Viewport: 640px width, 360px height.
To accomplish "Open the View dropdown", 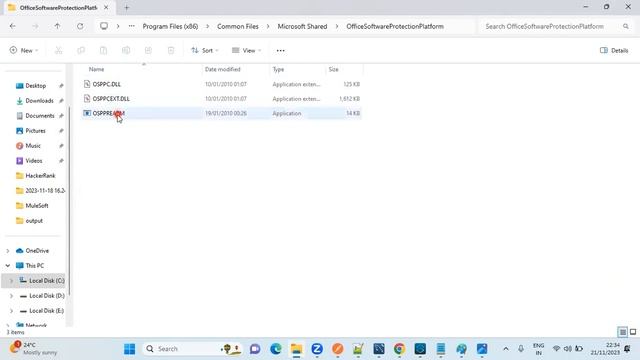I will (x=246, y=50).
